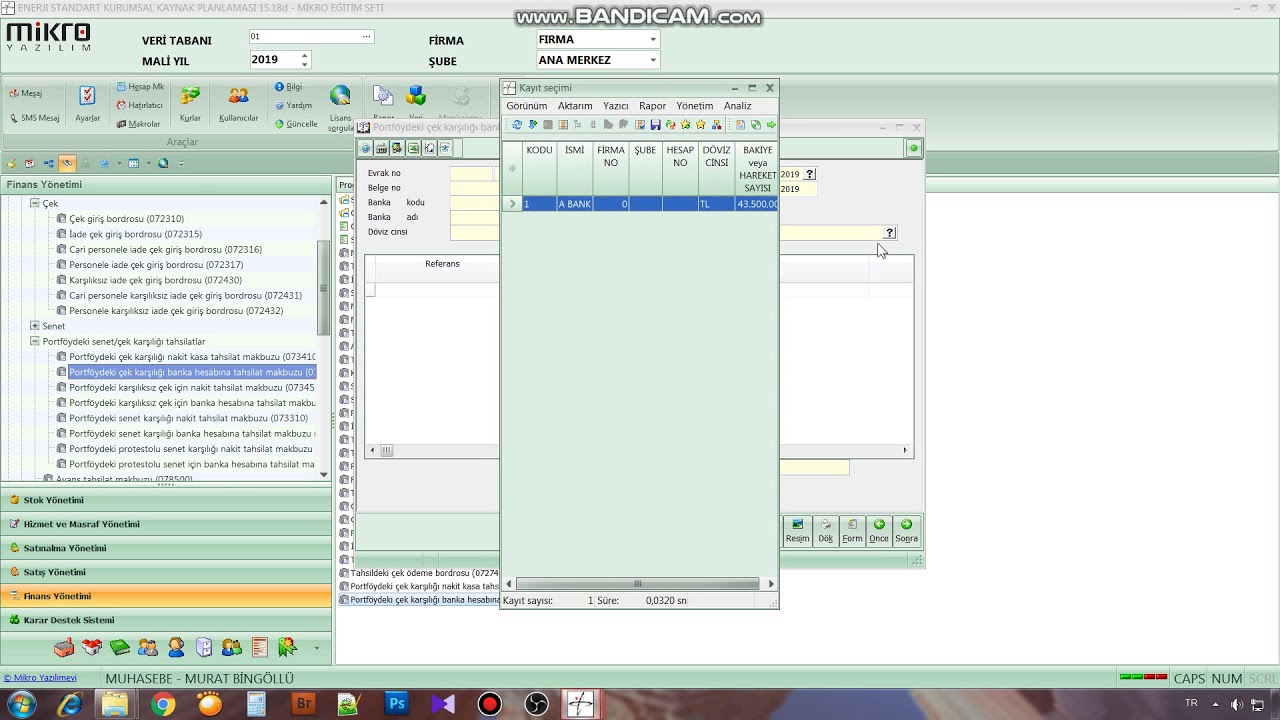Image resolution: width=1280 pixels, height=720 pixels.
Task: Open Hesap Mk calculator tool
Action: pos(140,87)
